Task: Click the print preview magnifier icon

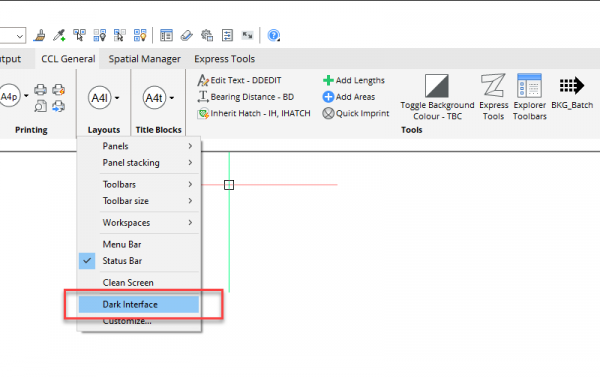Action: [x=41, y=106]
